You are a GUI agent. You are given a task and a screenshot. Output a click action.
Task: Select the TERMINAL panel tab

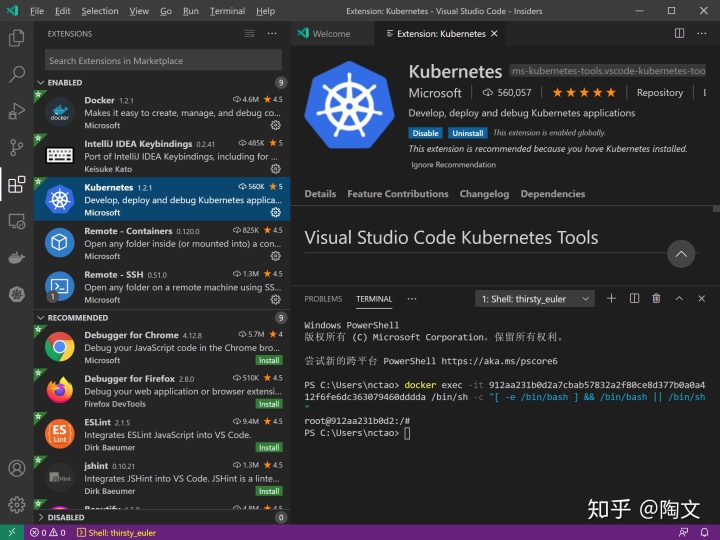(x=374, y=299)
